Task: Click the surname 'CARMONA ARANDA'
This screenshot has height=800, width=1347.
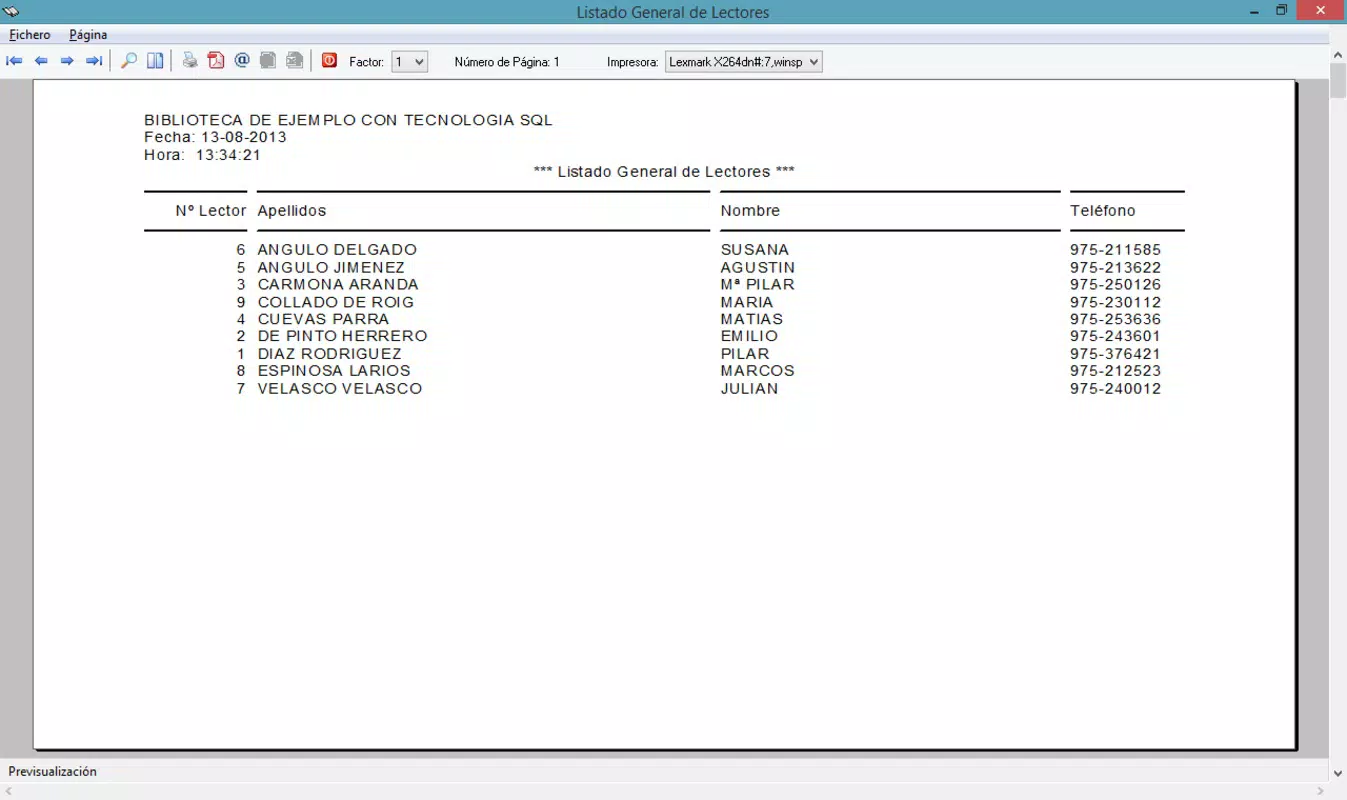Action: point(338,284)
